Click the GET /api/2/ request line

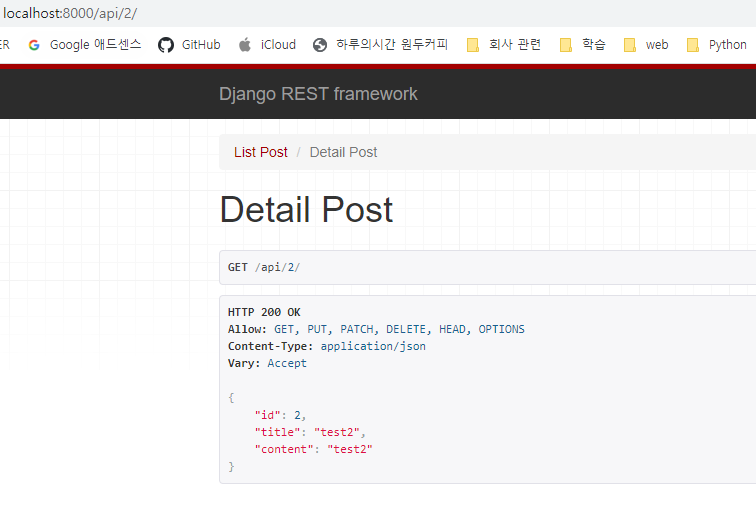coord(264,267)
